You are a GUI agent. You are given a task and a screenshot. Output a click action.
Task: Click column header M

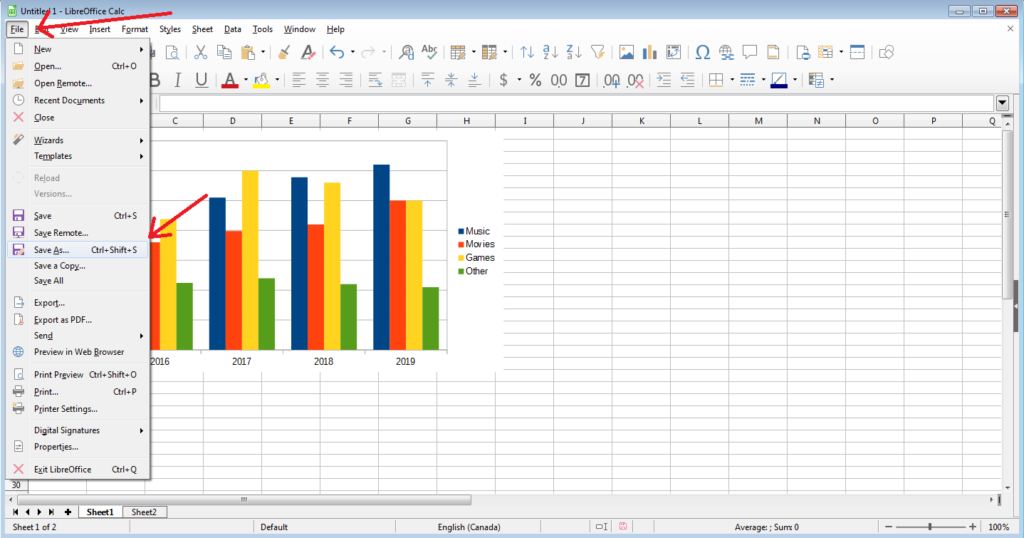(x=757, y=121)
